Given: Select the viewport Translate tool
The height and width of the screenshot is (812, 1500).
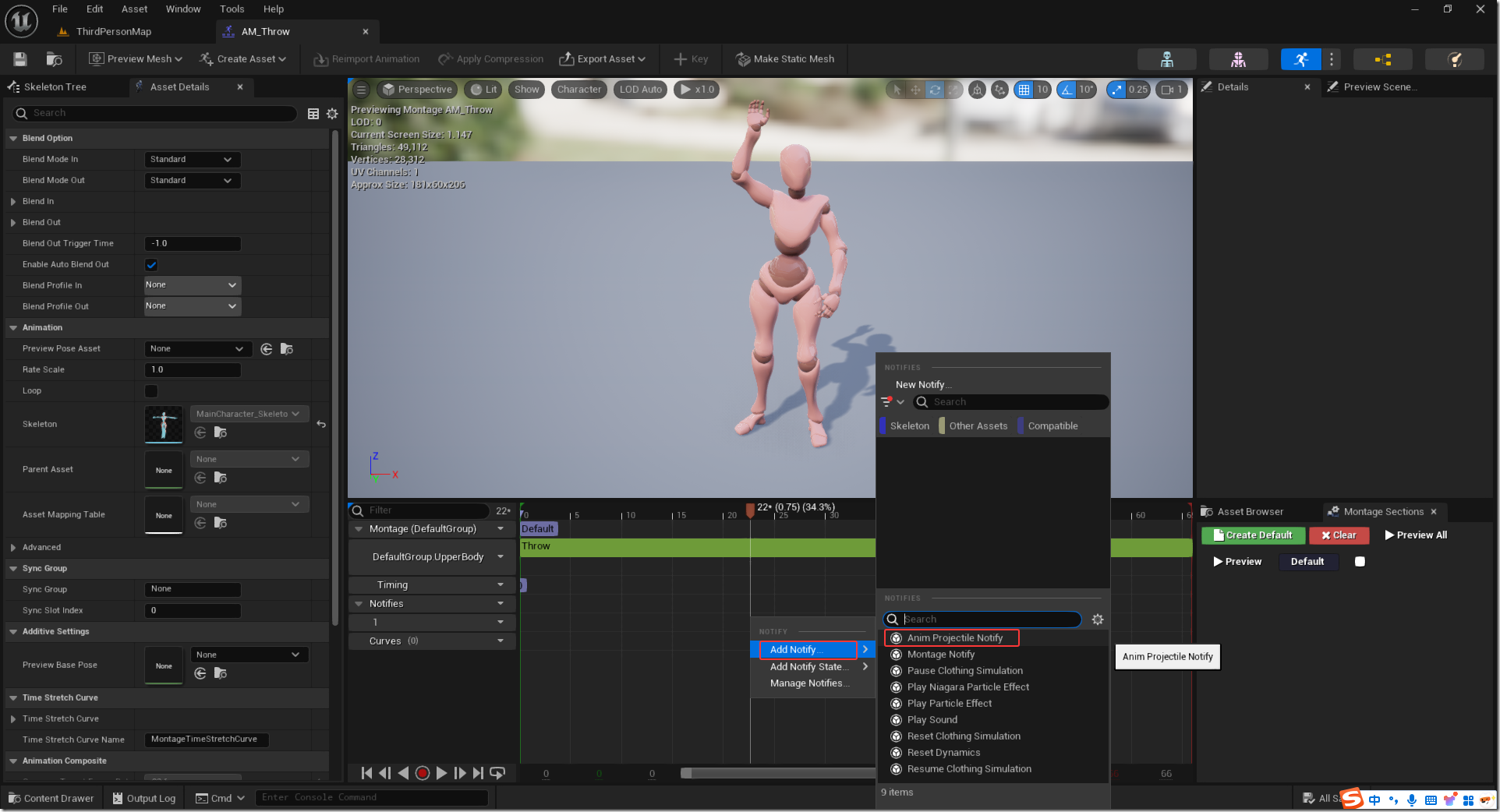Looking at the screenshot, I should coord(915,90).
